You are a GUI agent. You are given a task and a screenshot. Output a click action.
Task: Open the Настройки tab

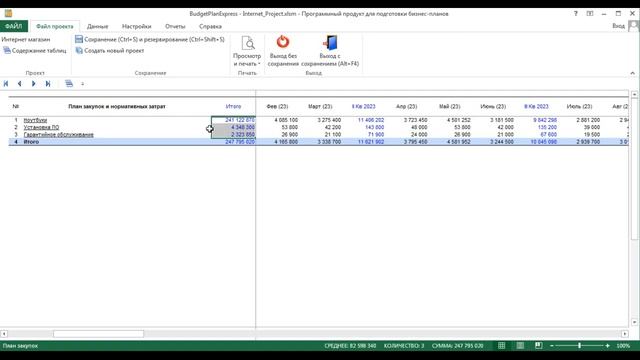pyautogui.click(x=136, y=26)
